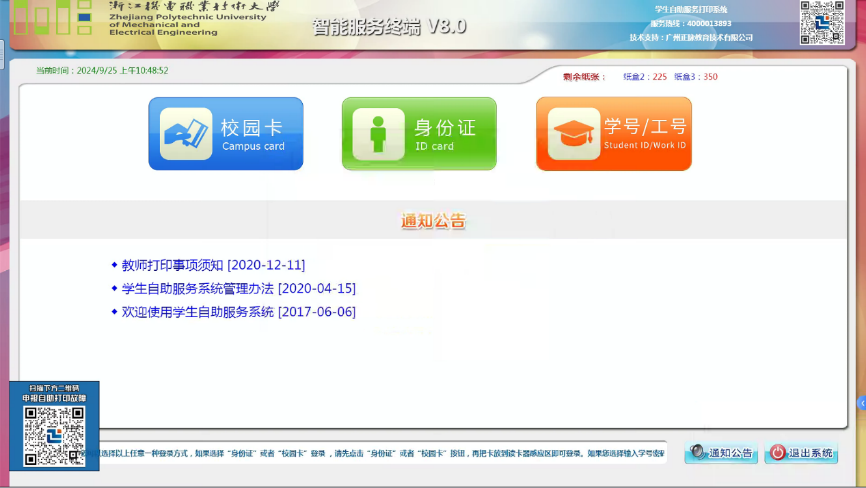Screen dimensions: 866x488
Task: Click the QR code in the top-right corner
Action: [821, 22]
